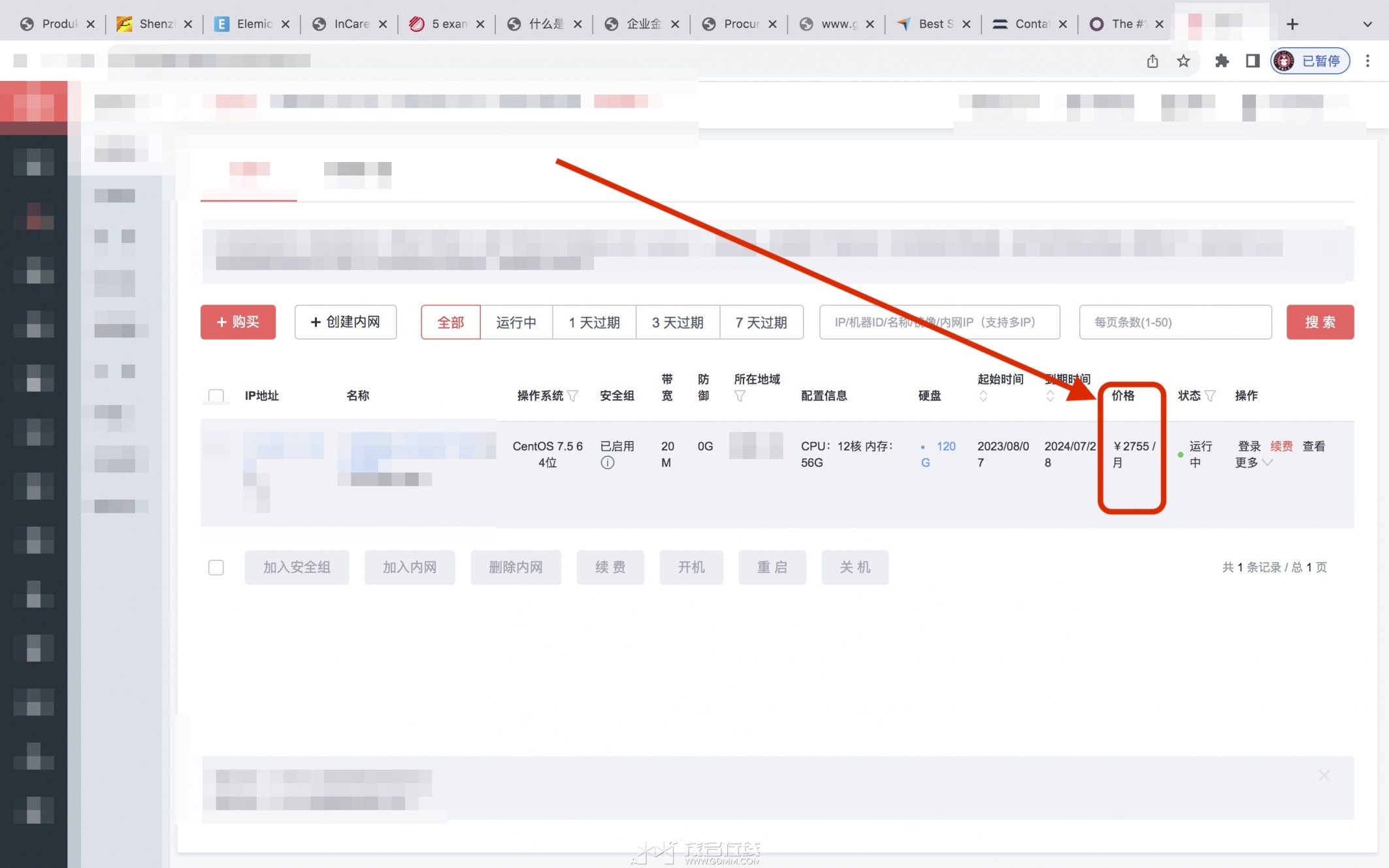
Task: Toggle the browser side panel icon
Action: [x=1252, y=61]
